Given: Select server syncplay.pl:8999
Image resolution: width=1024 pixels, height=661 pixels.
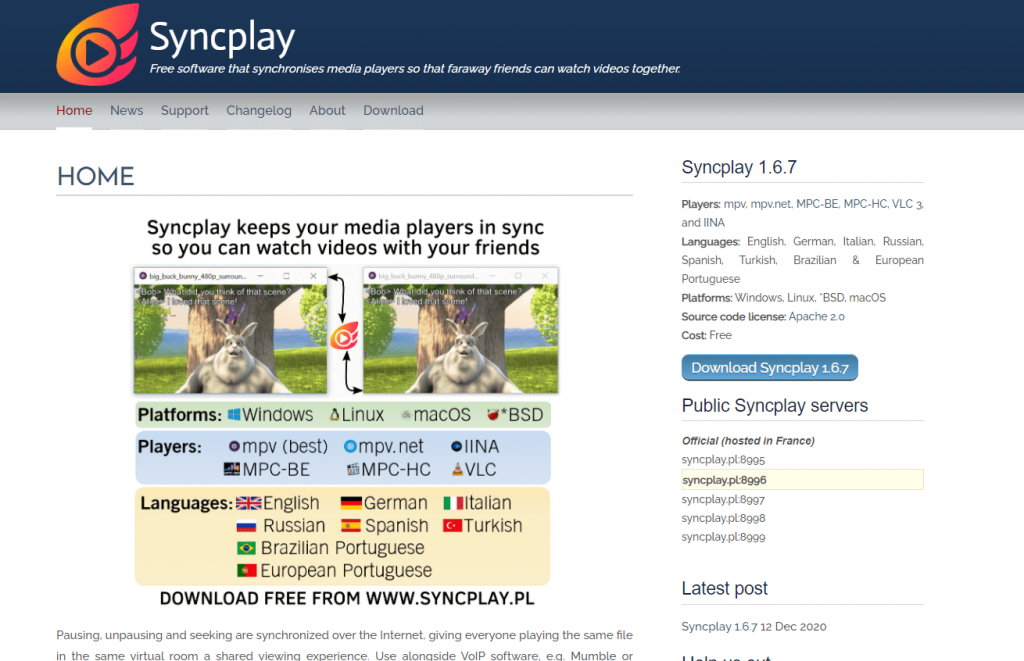Looking at the screenshot, I should coord(723,537).
